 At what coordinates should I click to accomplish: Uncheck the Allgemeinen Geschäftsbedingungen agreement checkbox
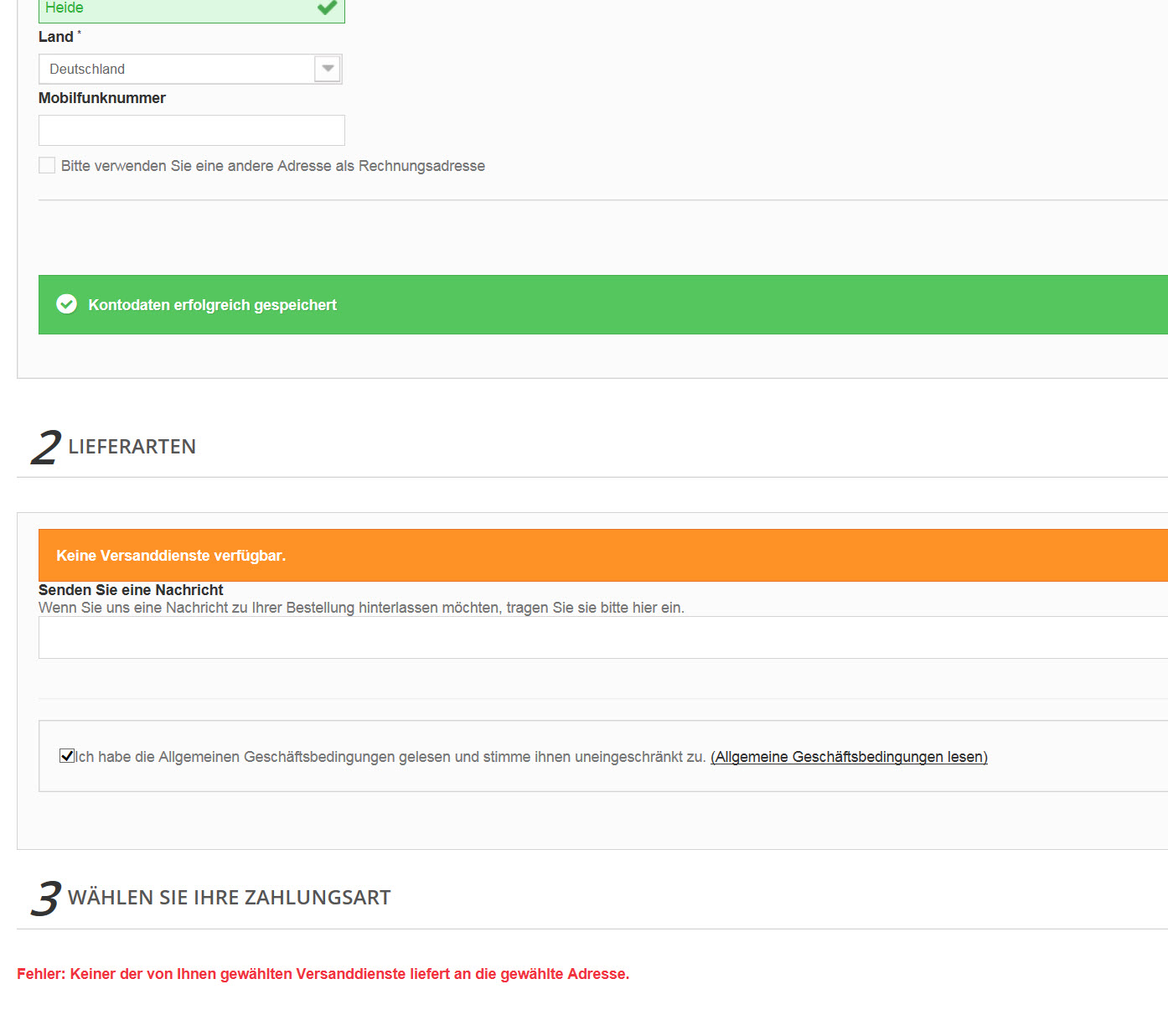pos(67,756)
